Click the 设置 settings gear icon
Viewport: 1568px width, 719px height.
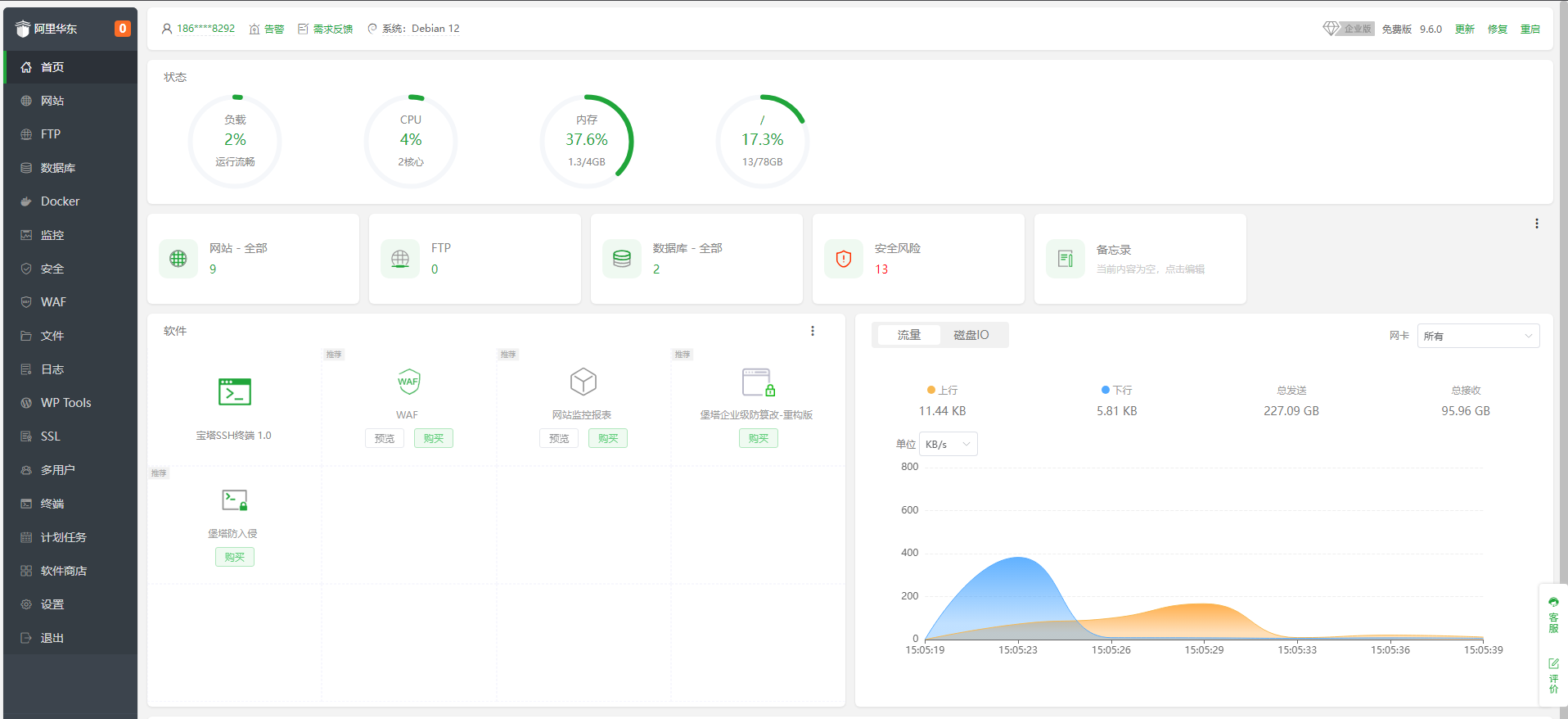pos(26,604)
